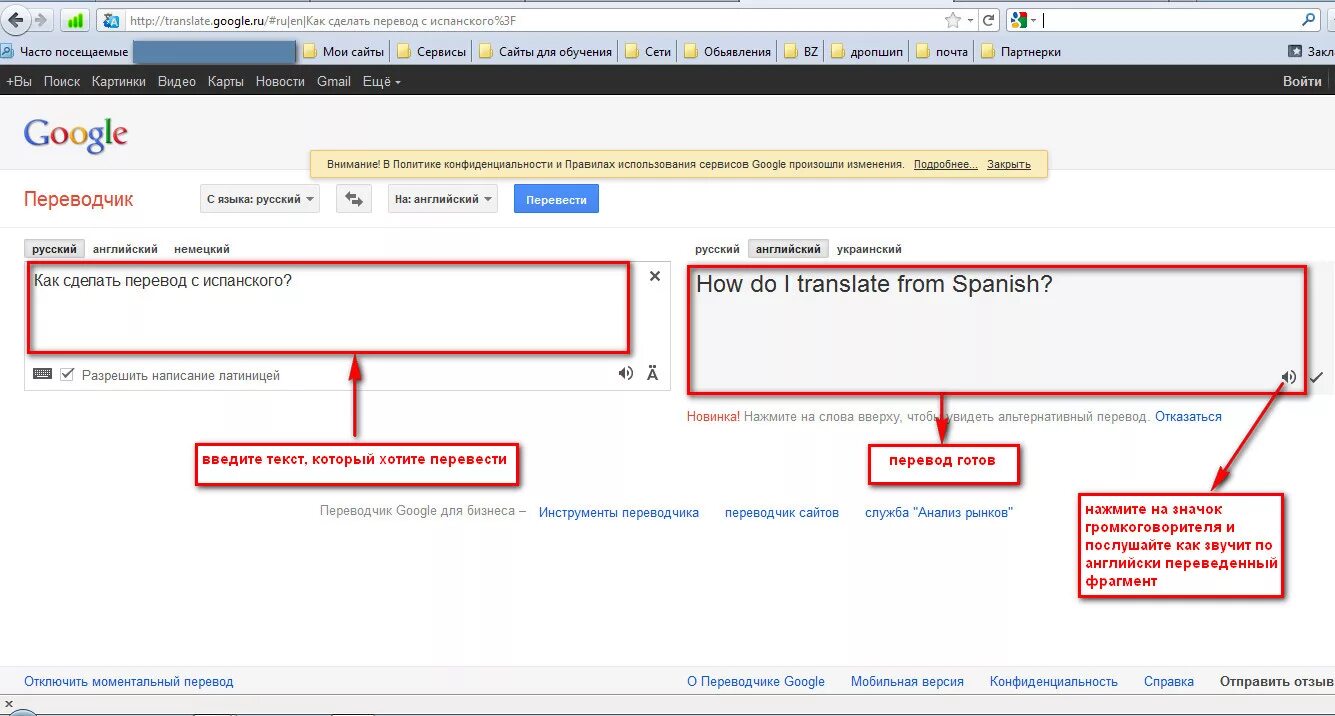The image size is (1335, 716).
Task: Open the Мои сайты bookmarks folder
Action: coord(343,51)
